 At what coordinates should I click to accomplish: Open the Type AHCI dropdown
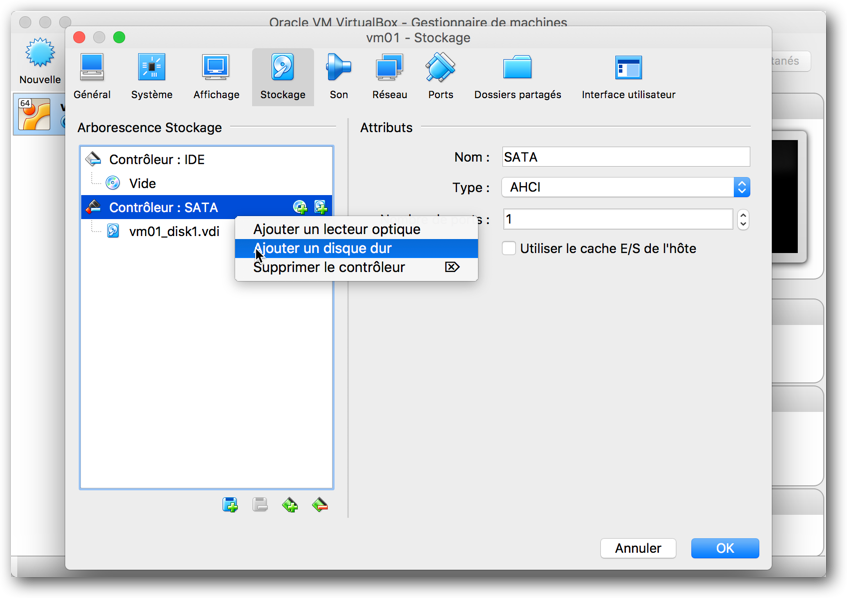[626, 187]
